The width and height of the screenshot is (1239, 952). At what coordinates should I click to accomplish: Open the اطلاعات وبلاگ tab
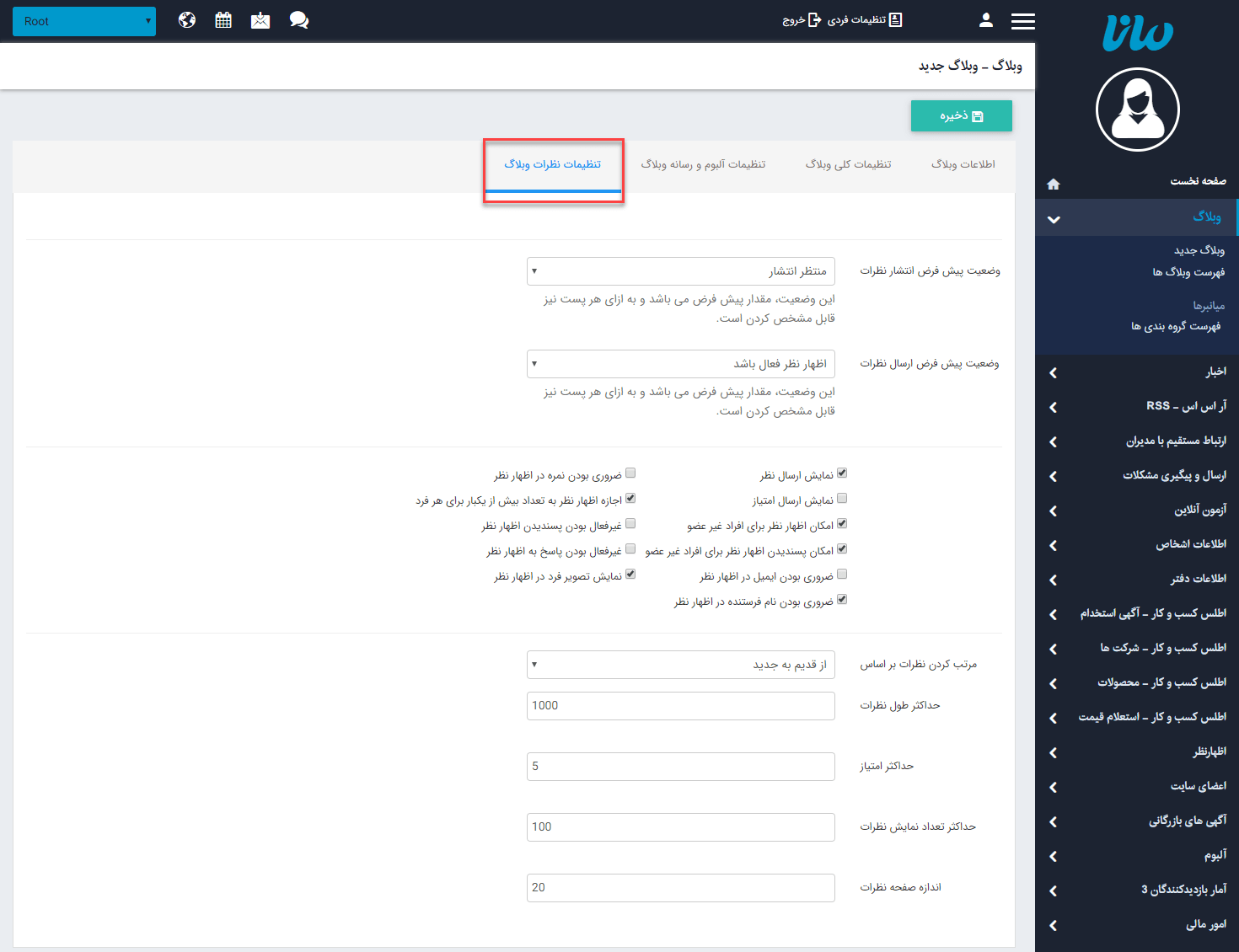point(963,164)
